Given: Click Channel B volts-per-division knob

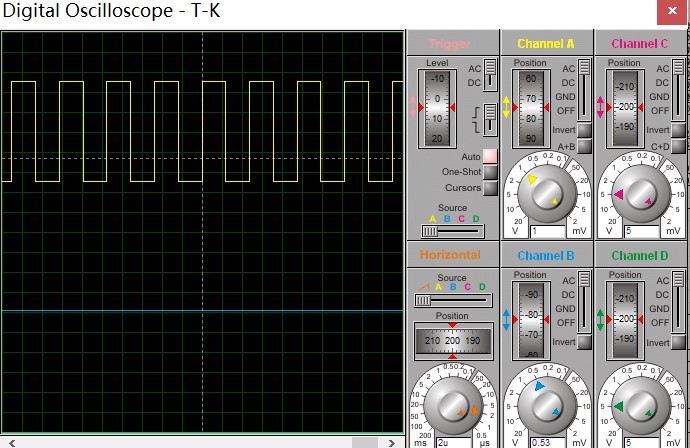Looking at the screenshot, I should click(547, 406).
